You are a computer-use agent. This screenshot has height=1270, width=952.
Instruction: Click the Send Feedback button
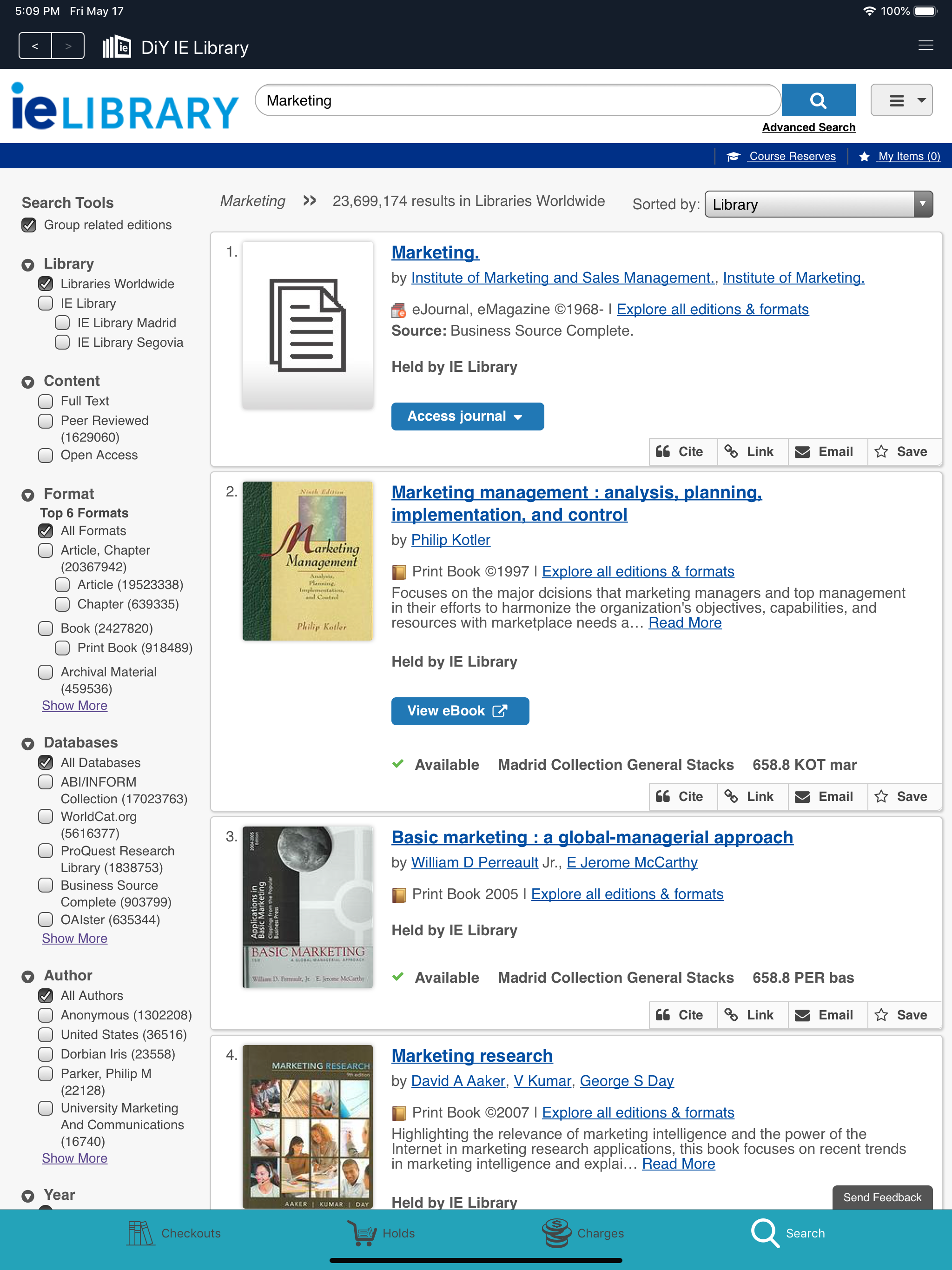point(882,1197)
